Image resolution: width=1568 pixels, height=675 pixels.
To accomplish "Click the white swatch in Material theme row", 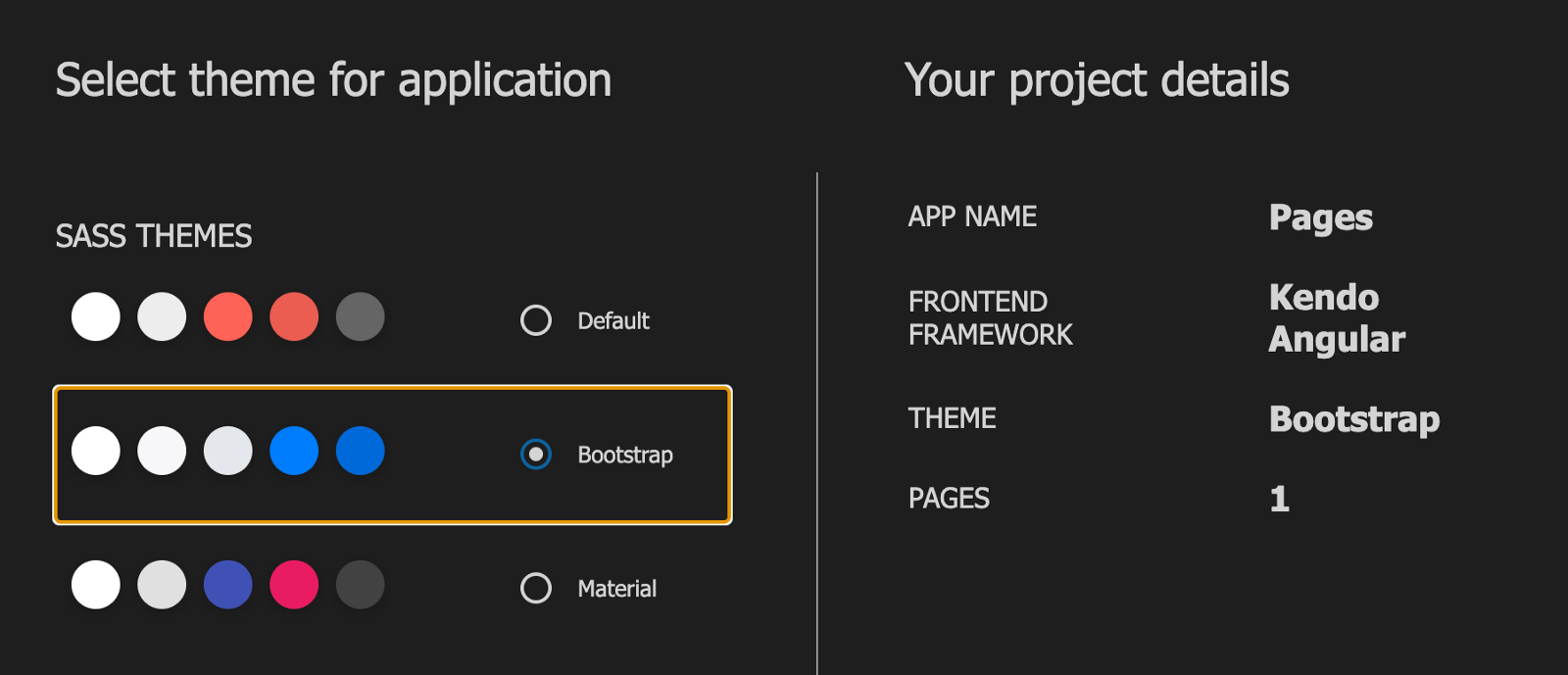I will click(96, 585).
